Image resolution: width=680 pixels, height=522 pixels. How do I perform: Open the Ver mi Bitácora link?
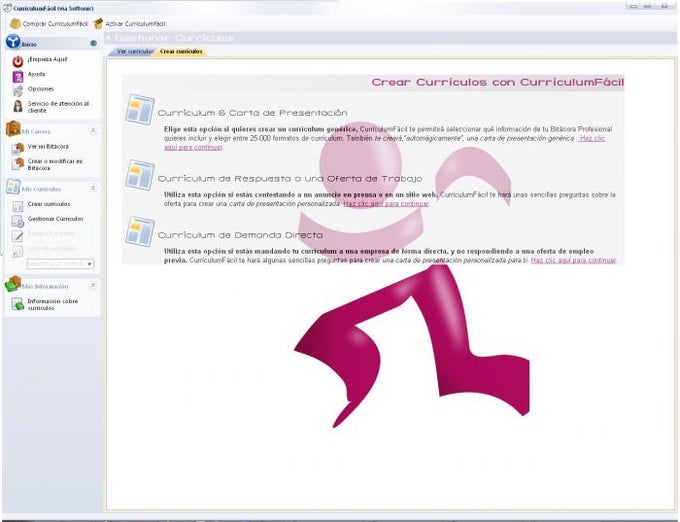48,147
